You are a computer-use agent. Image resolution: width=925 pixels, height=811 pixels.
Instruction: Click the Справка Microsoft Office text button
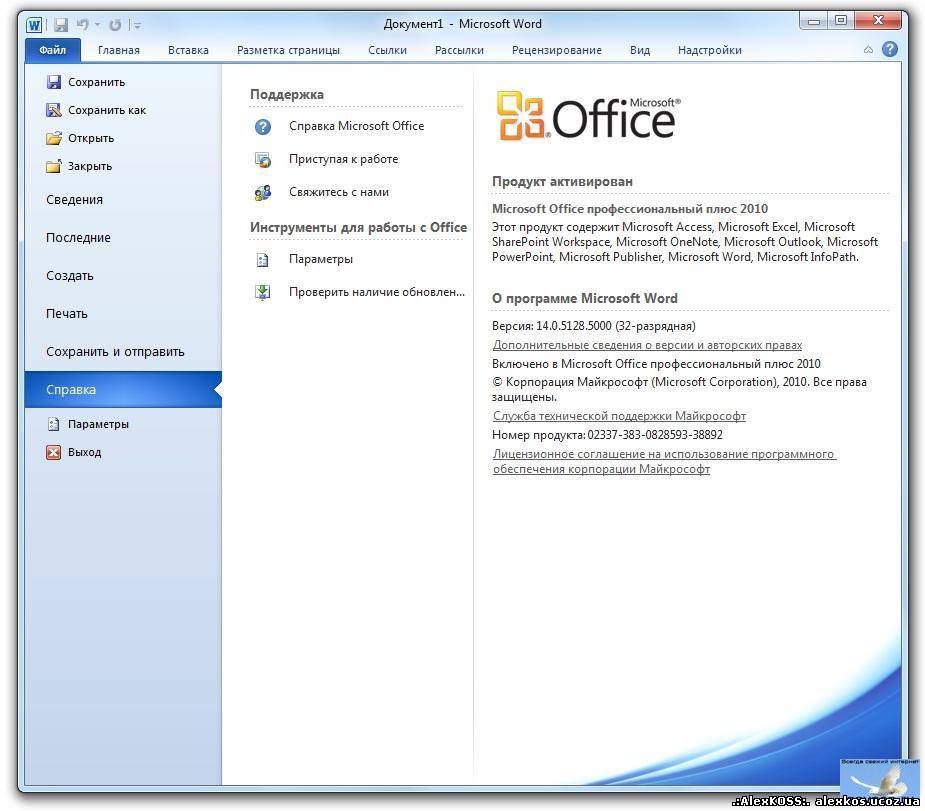tap(356, 126)
